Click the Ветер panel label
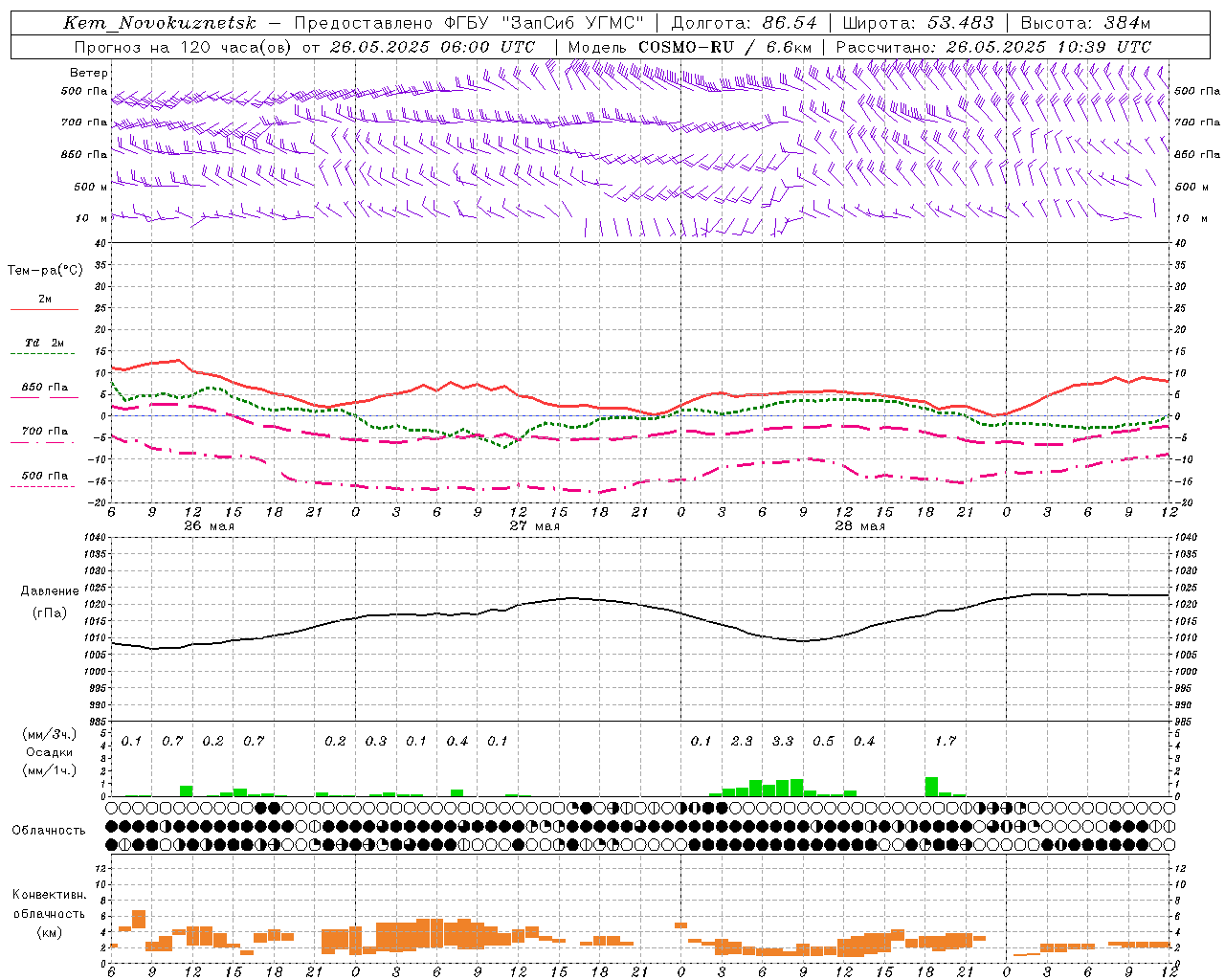The height and width of the screenshot is (980, 1225). pyautogui.click(x=89, y=73)
